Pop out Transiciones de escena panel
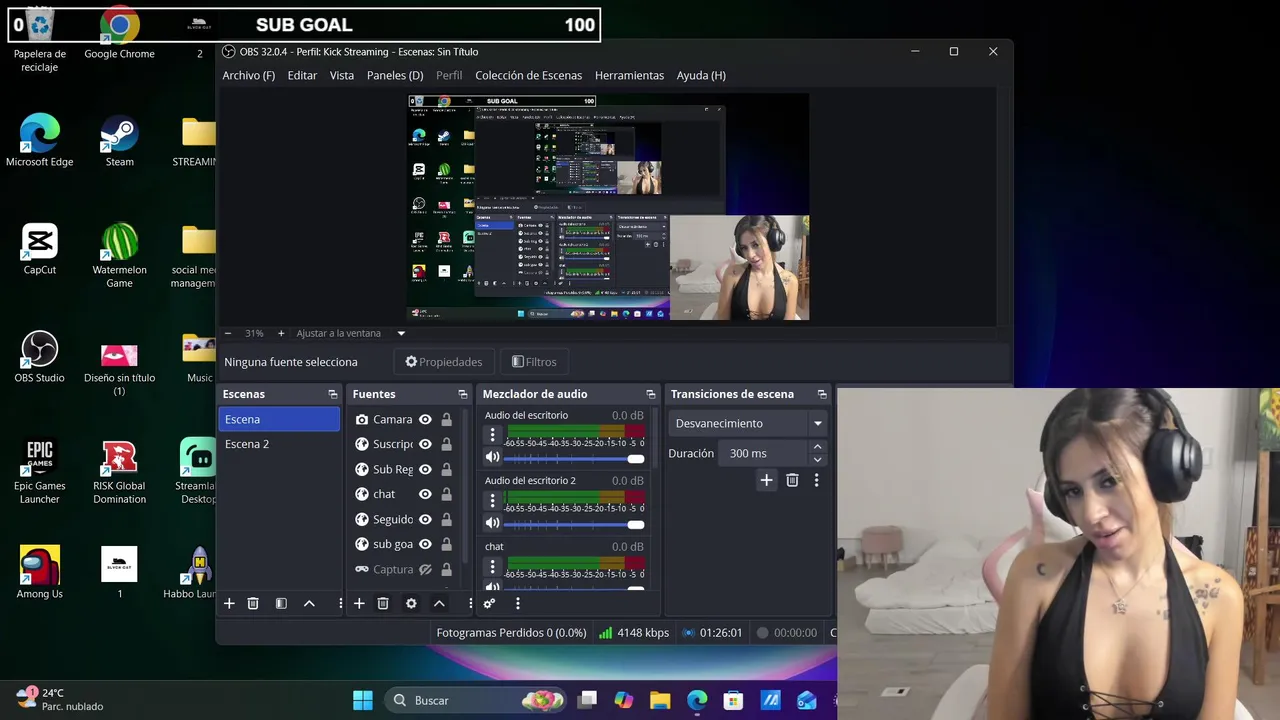This screenshot has width=1280, height=720. coord(822,394)
